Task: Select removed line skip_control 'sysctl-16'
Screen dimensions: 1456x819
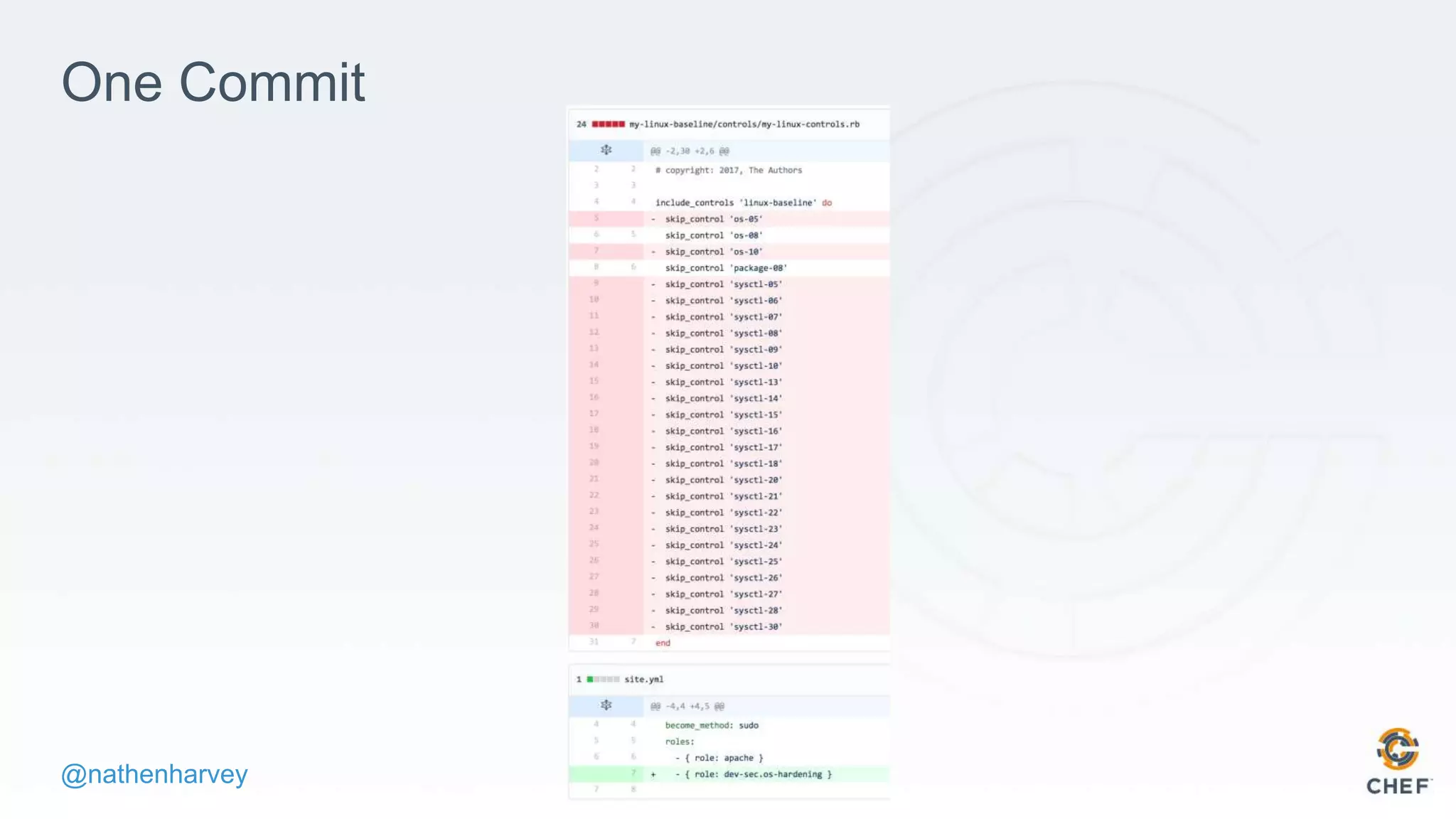Action: tap(729, 432)
